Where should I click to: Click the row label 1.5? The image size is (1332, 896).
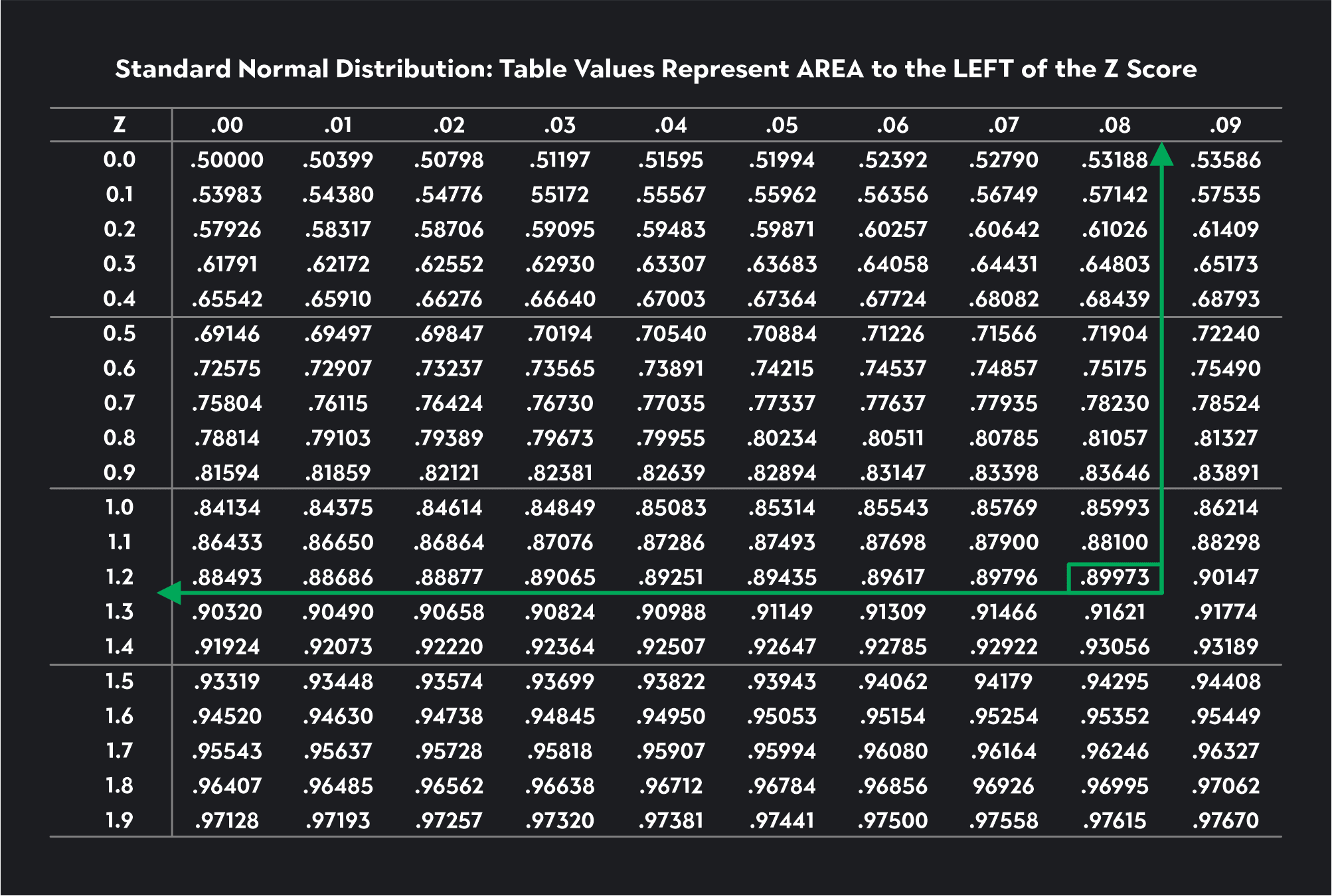point(122,682)
